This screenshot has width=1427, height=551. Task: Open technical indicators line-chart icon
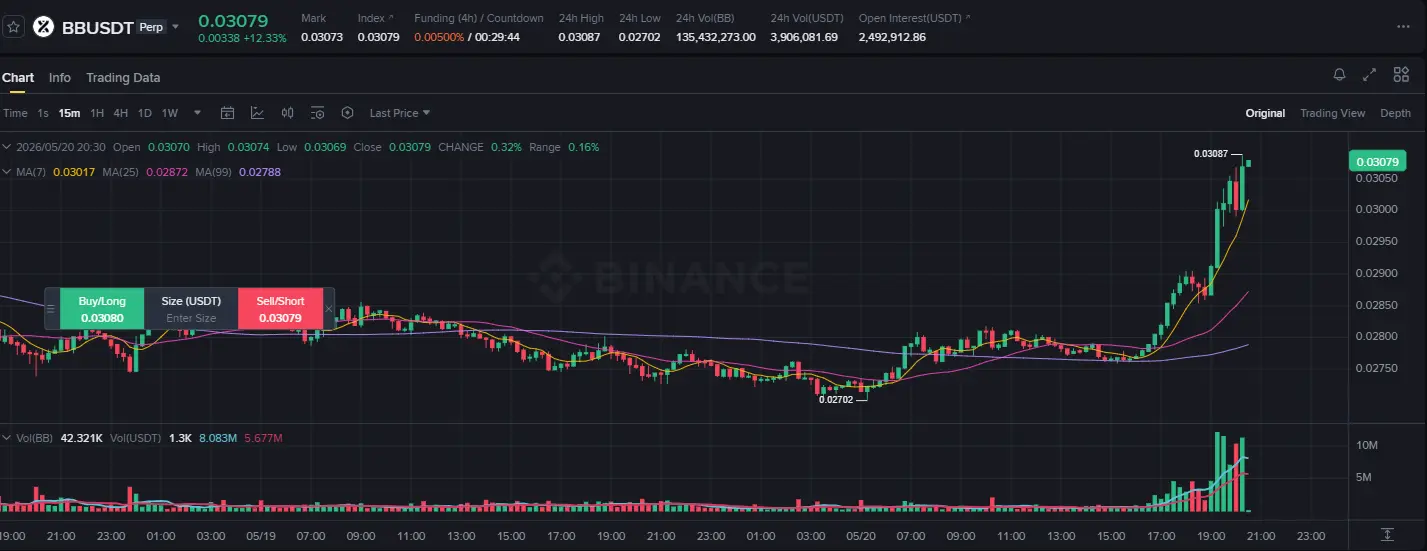pyautogui.click(x=257, y=113)
